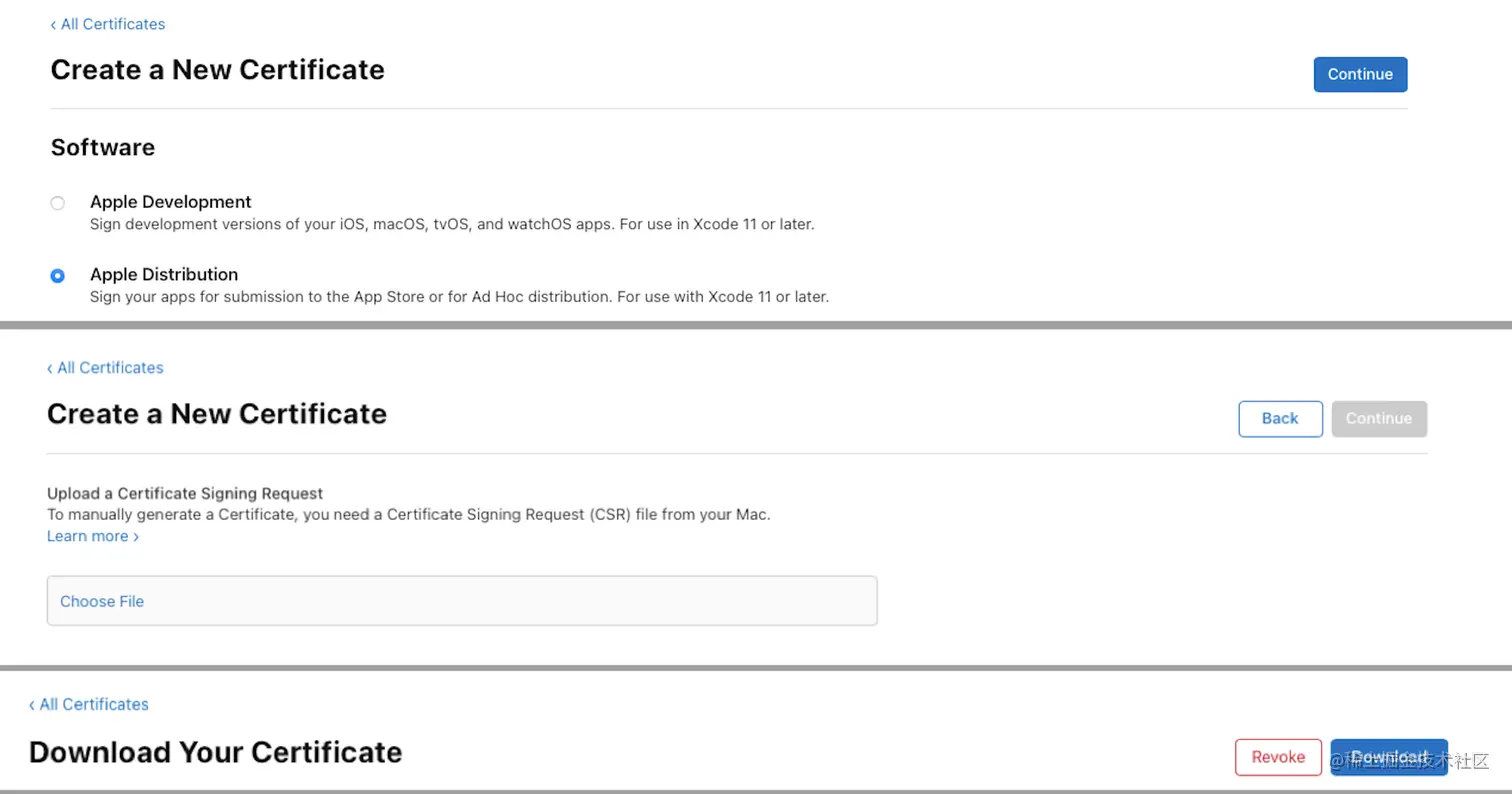Open All Certificates link on CSR upload page
This screenshot has height=794, width=1512.
(x=105, y=368)
